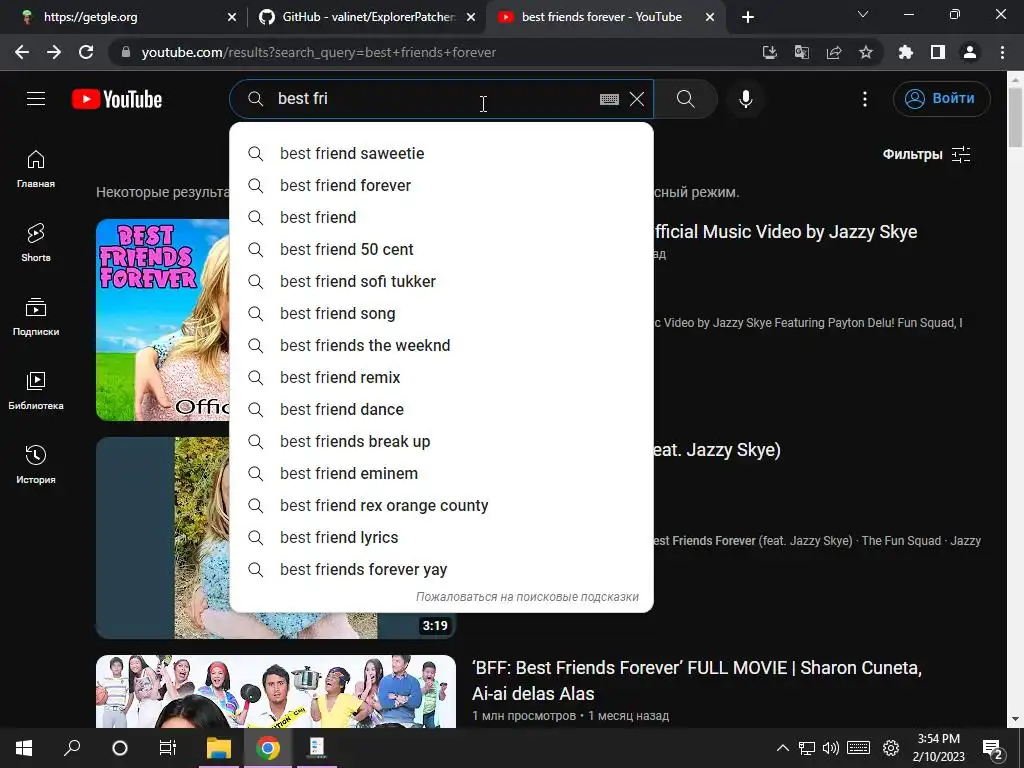Open История in the sidebar

coord(36,464)
